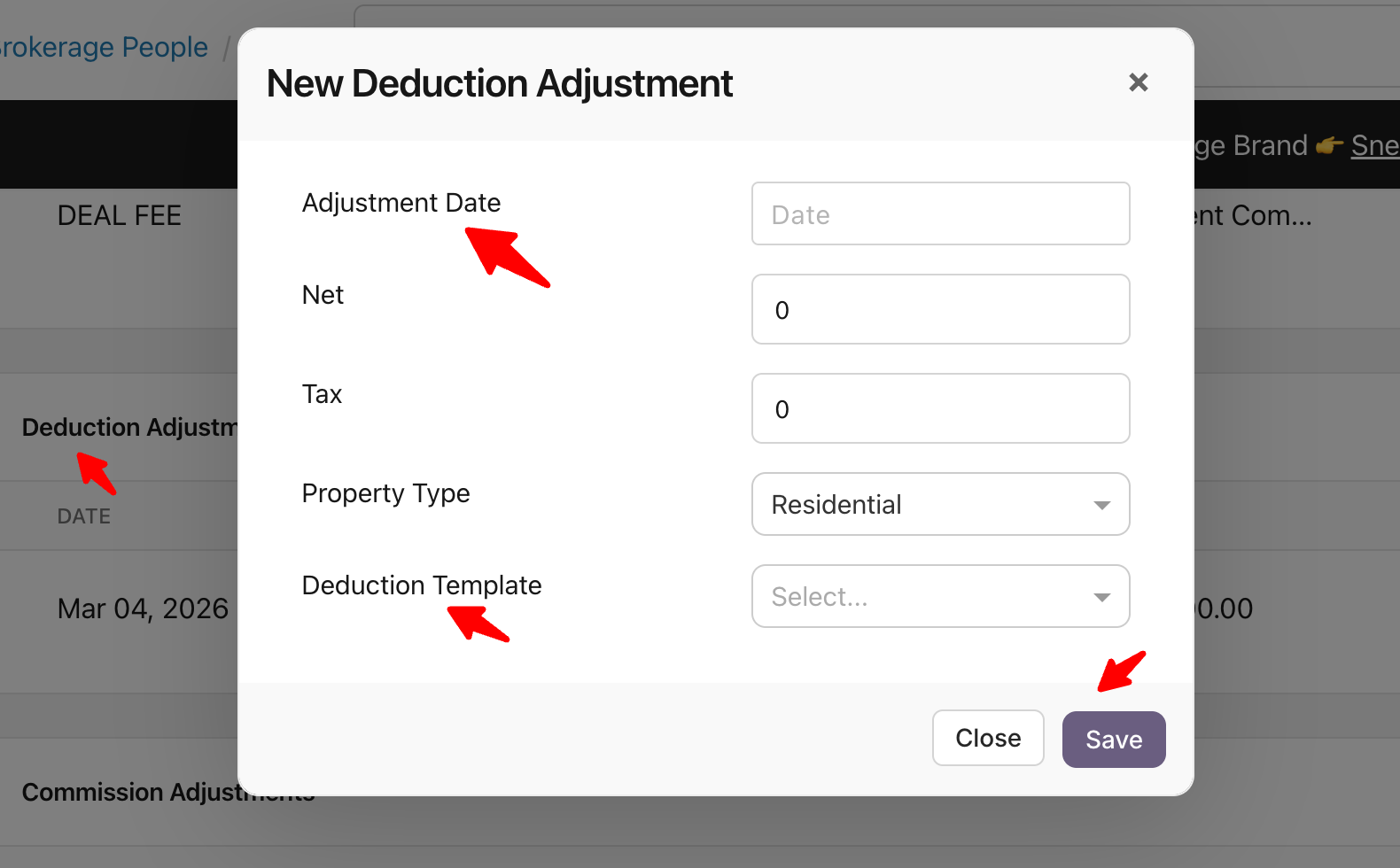The image size is (1400, 868).
Task: Focus the Net amount field
Action: pos(940,310)
